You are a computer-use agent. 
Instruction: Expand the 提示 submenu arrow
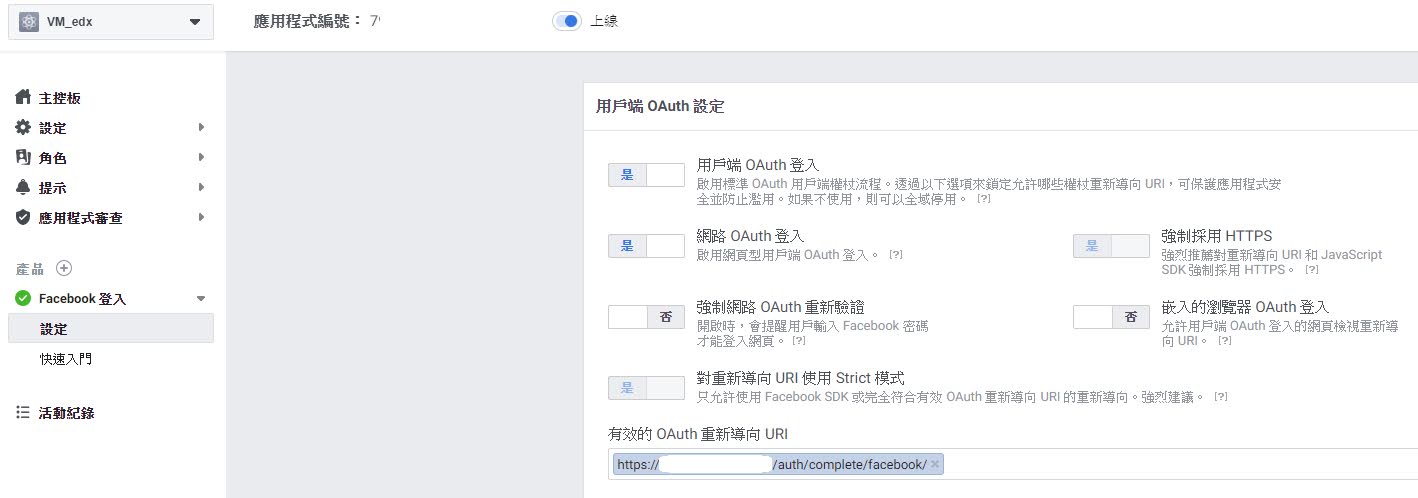[x=201, y=187]
